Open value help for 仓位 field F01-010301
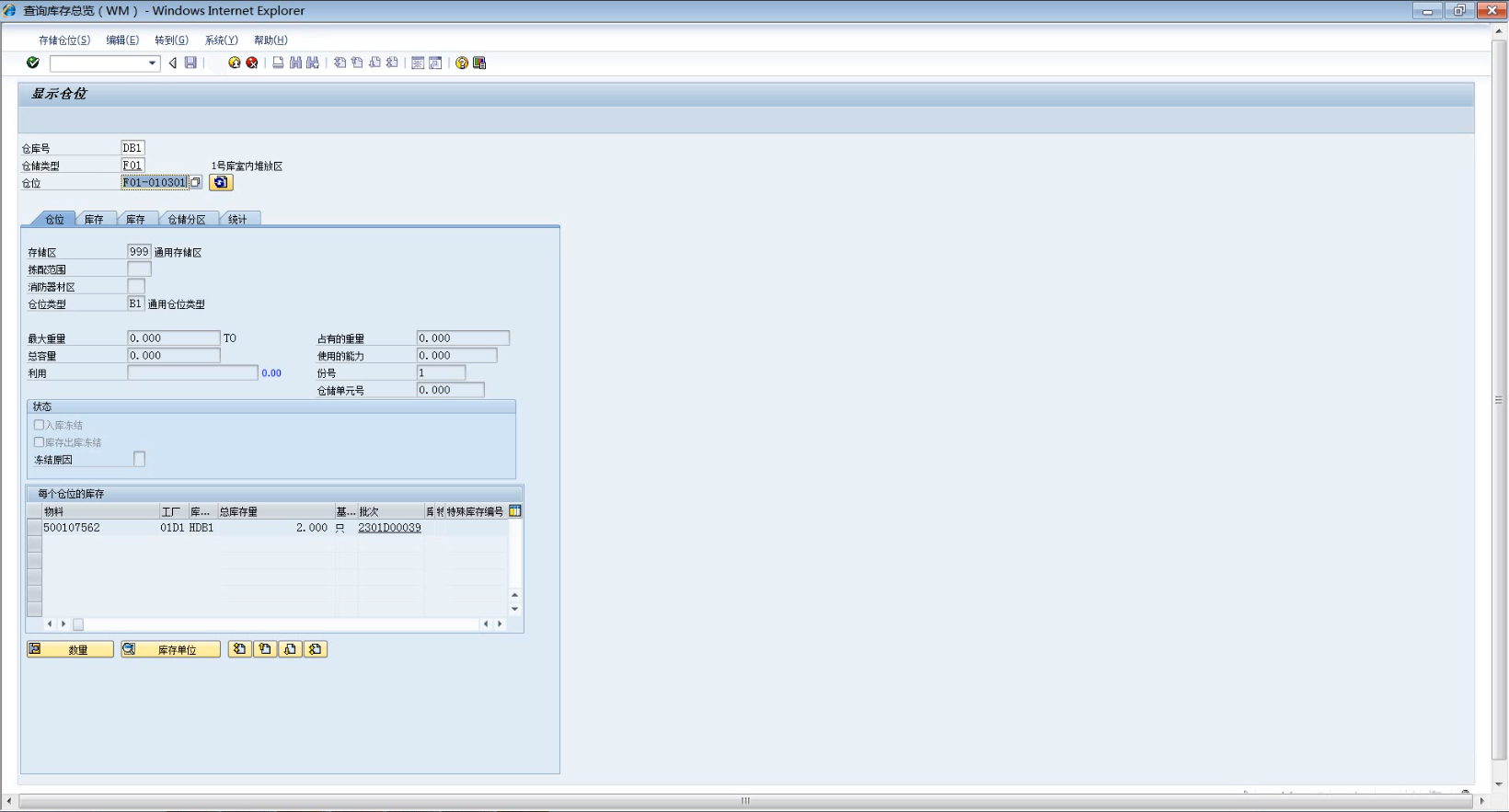The image size is (1509, 812). (195, 182)
